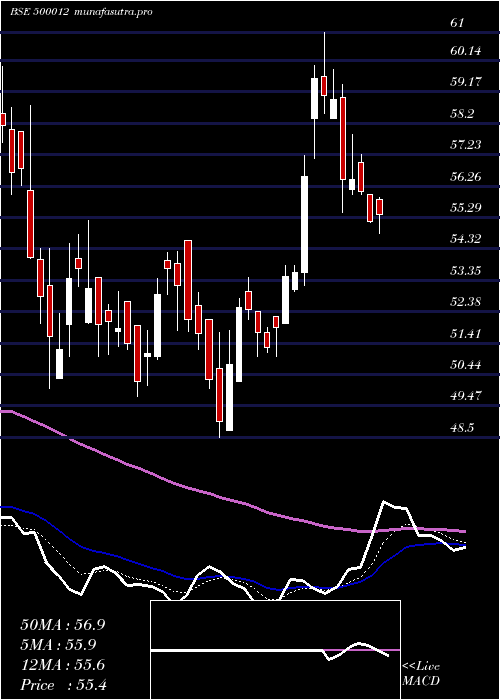The width and height of the screenshot is (500, 700).
Task: Click the 57.23 price axis label
Action: coord(466,145)
